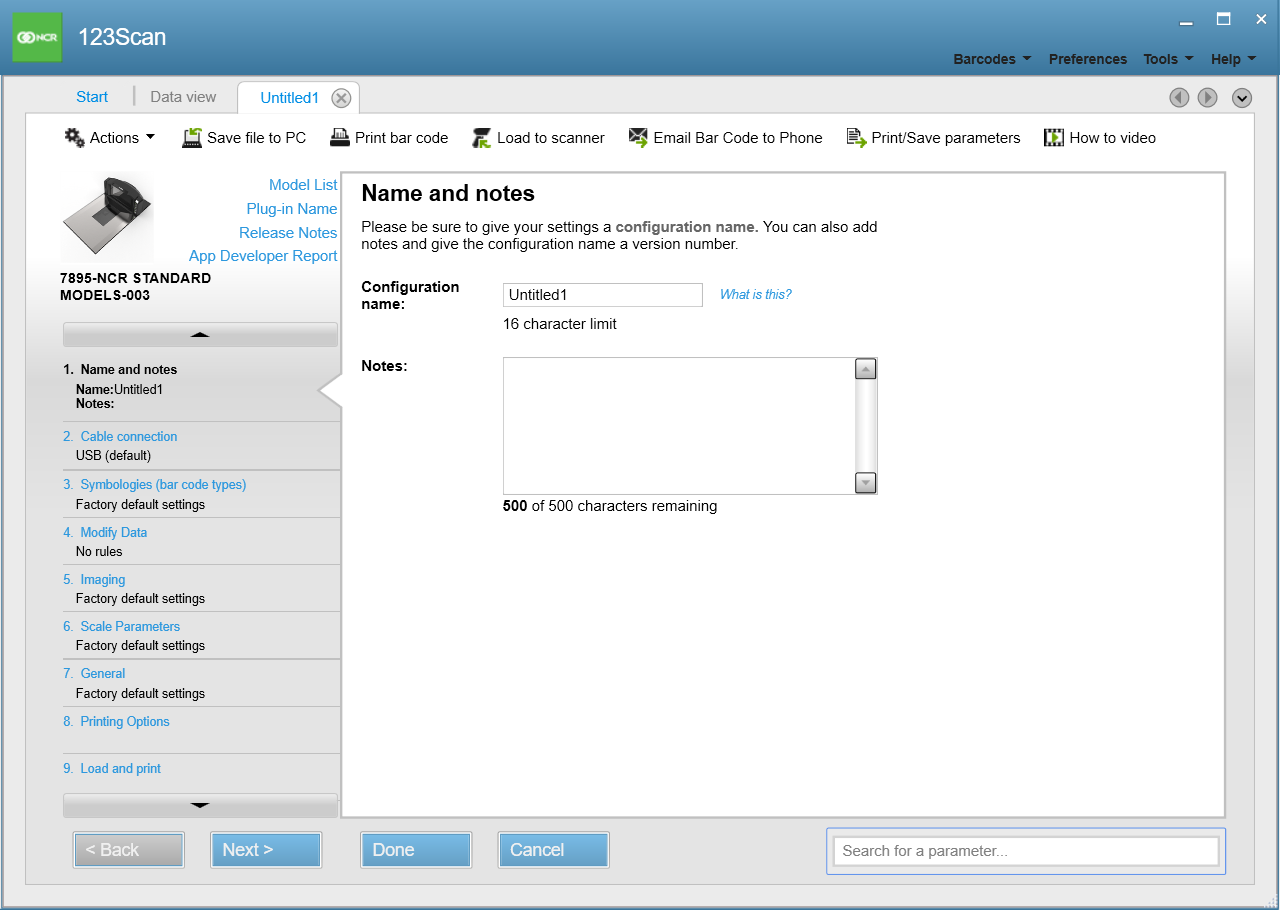Click the Print bar code printer icon
1280x910 pixels.
[x=340, y=138]
